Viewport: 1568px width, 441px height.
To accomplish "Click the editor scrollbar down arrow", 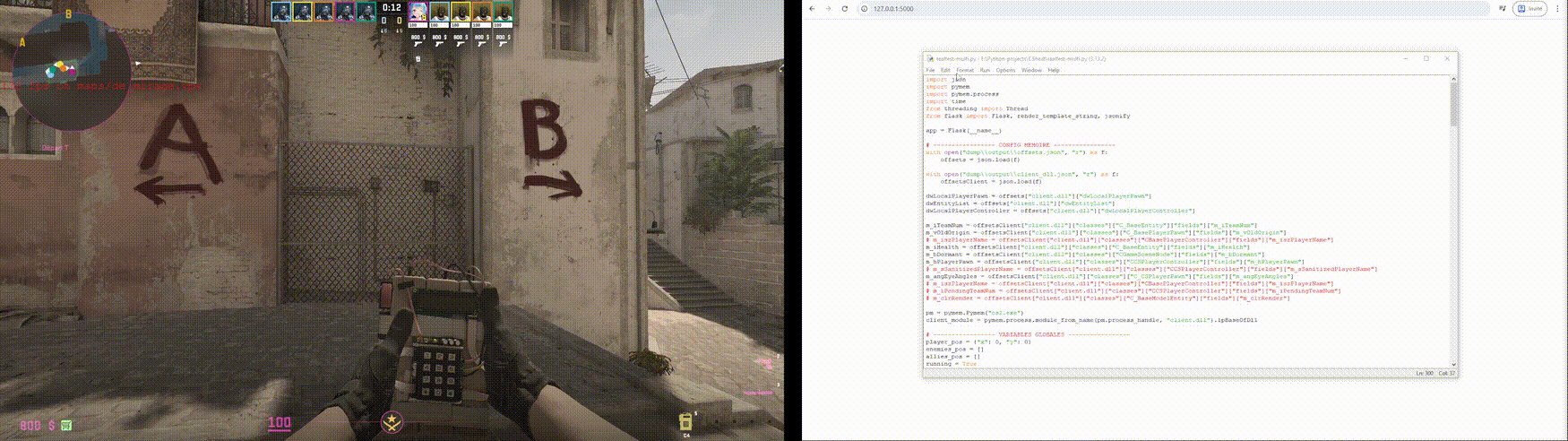I will click(x=1453, y=364).
